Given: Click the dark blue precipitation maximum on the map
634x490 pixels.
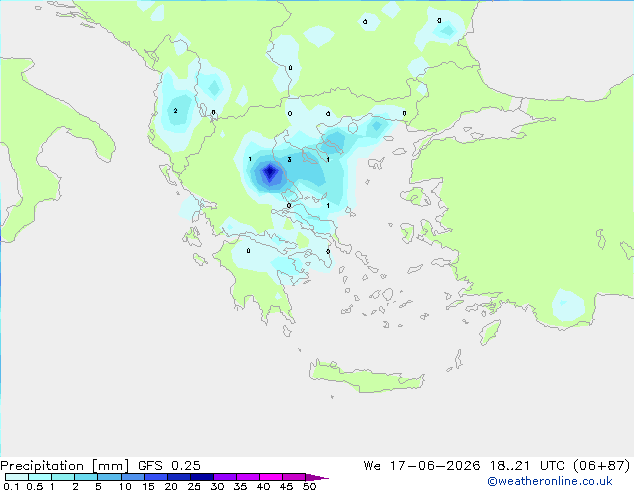Looking at the screenshot, I should (x=270, y=173).
